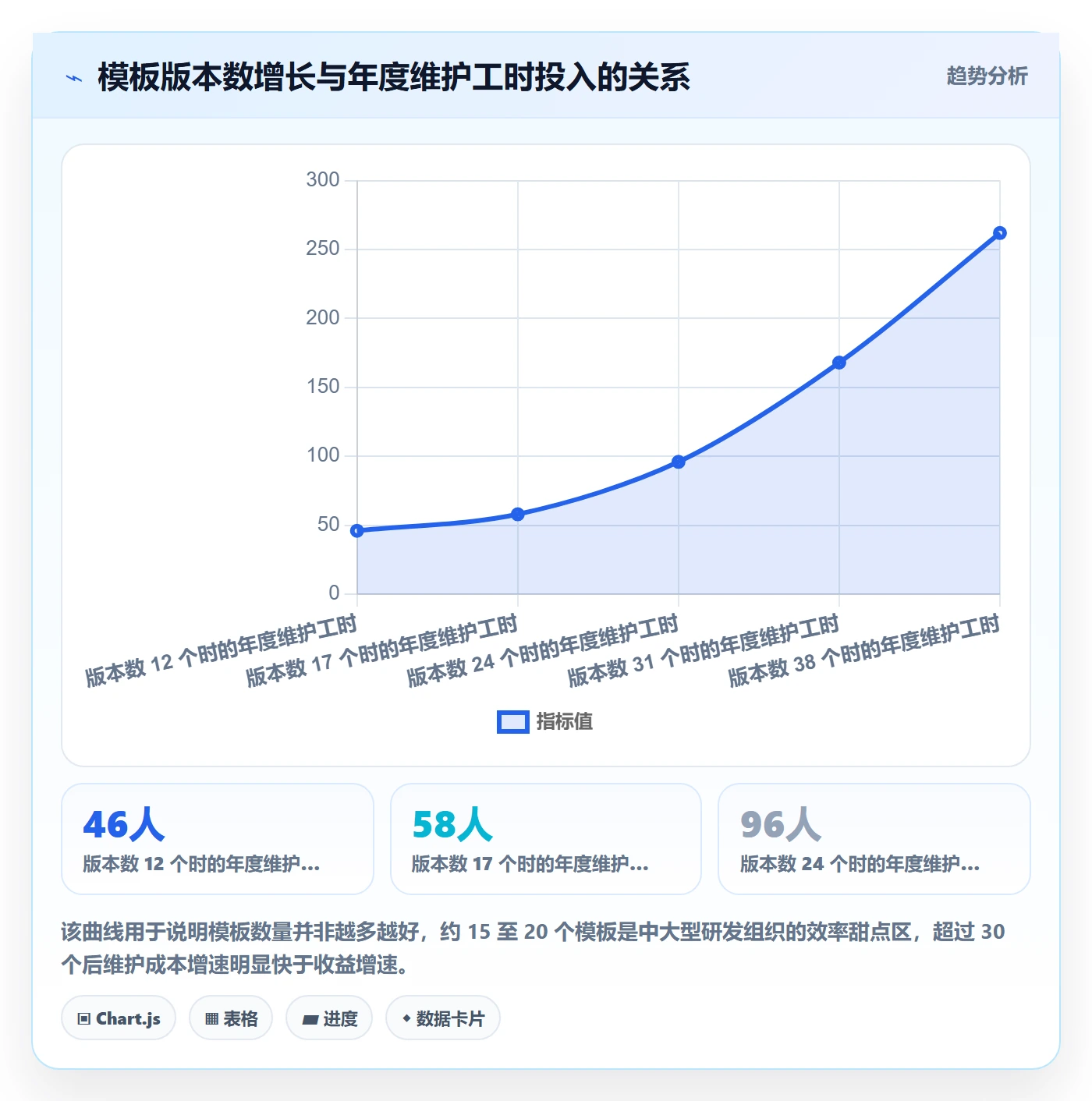Click the diamond icon in the 数据卡片 chip
The width and height of the screenshot is (1092, 1101).
coord(406,1018)
